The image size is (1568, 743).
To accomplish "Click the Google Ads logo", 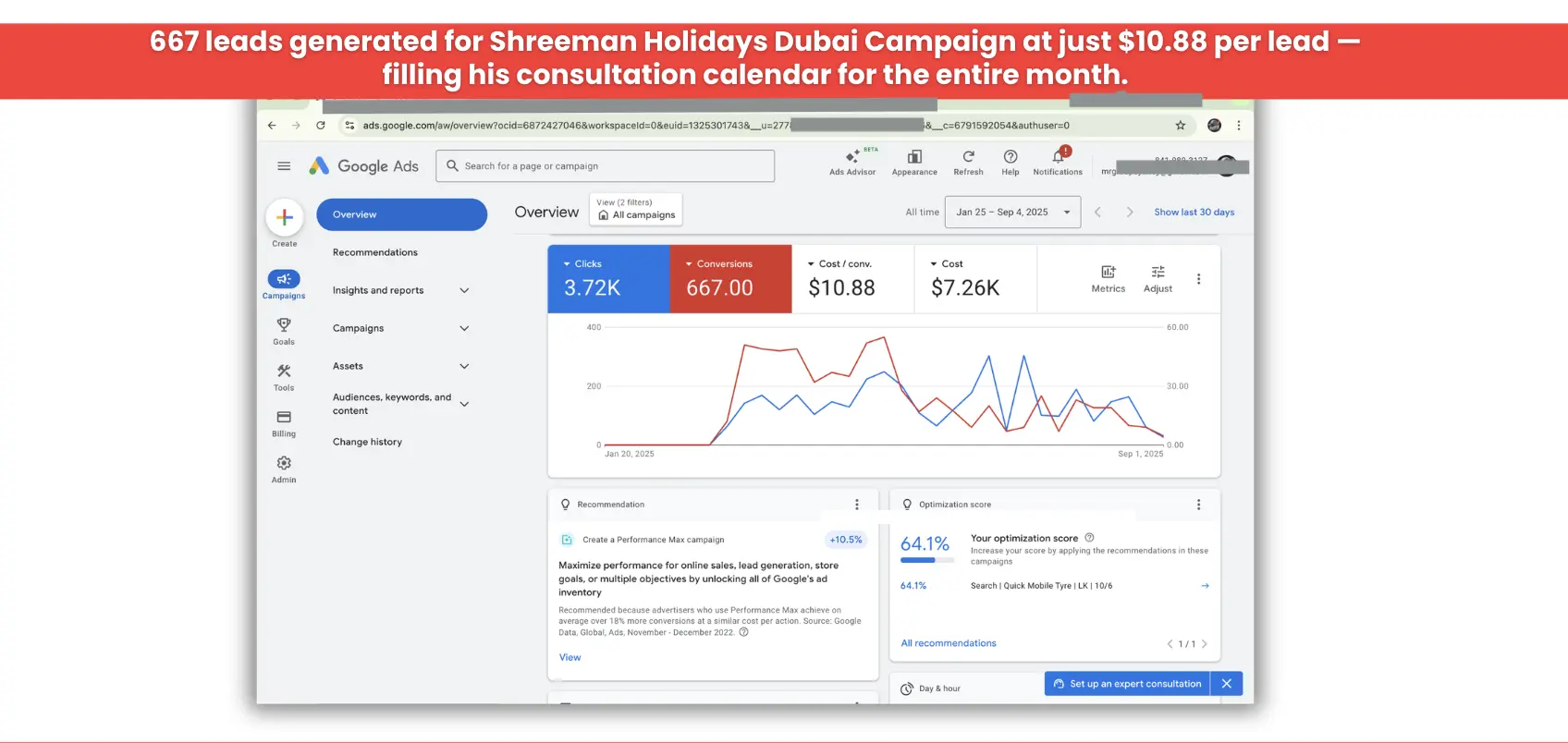I will coord(364,166).
